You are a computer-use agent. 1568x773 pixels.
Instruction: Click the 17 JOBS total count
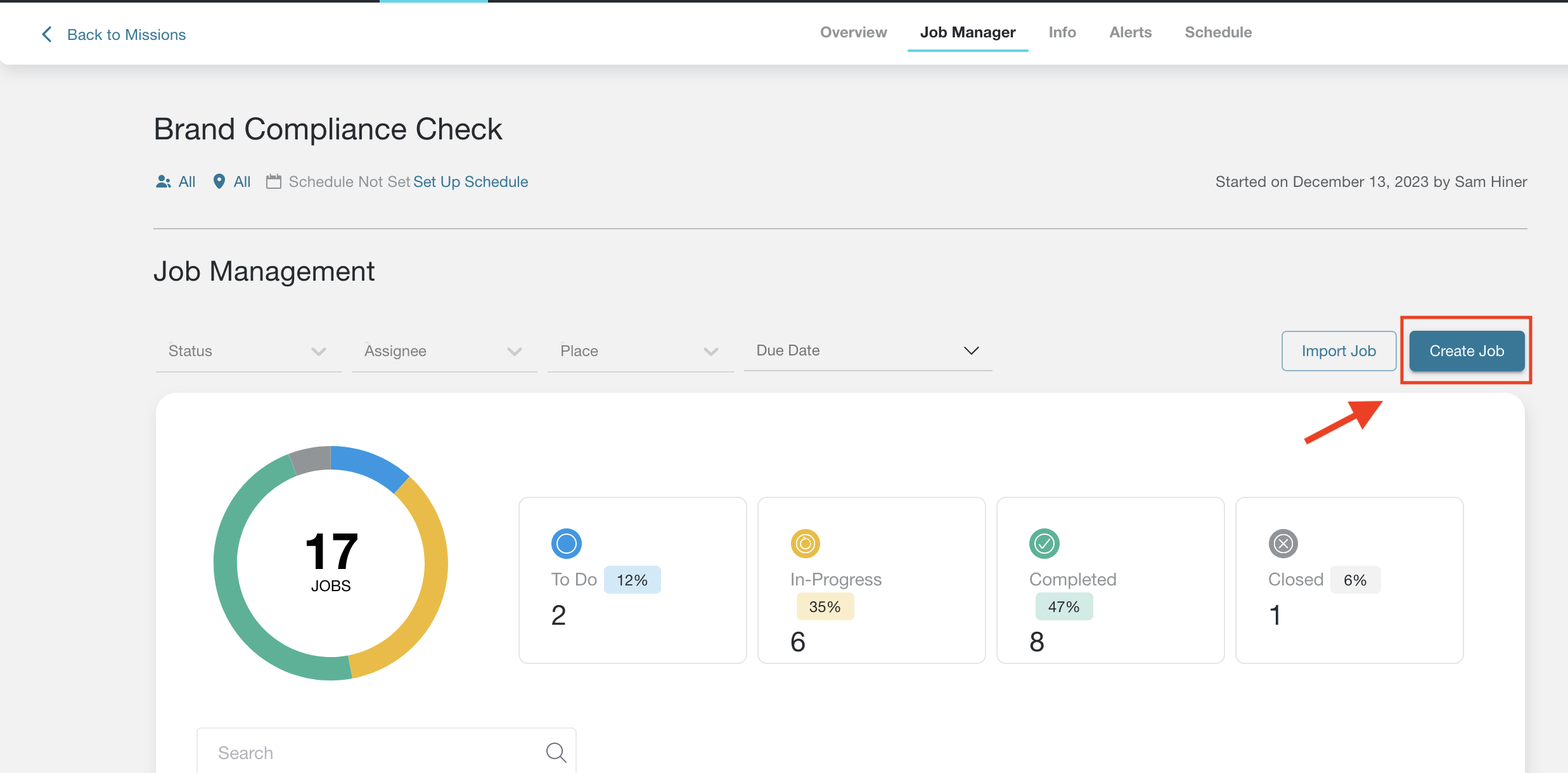[x=331, y=562]
